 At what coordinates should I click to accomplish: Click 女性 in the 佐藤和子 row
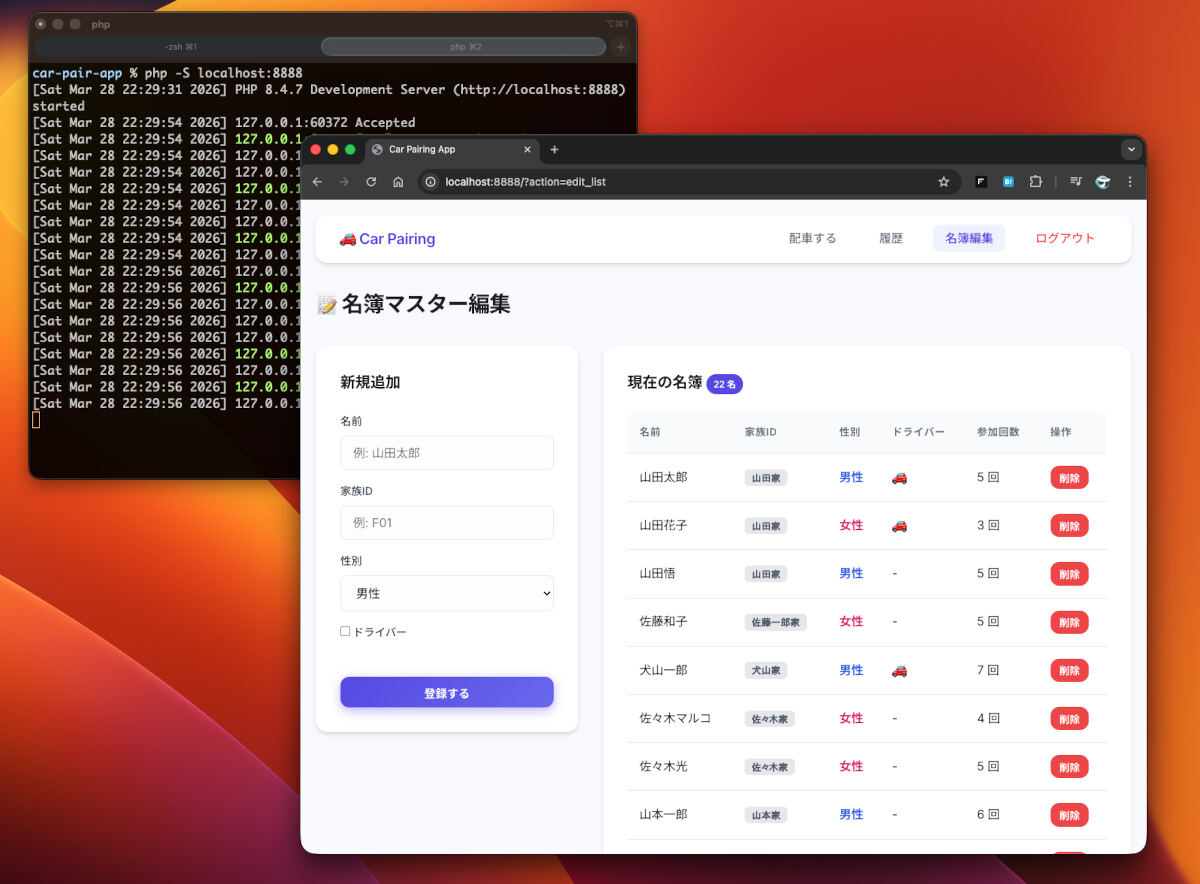pos(851,622)
